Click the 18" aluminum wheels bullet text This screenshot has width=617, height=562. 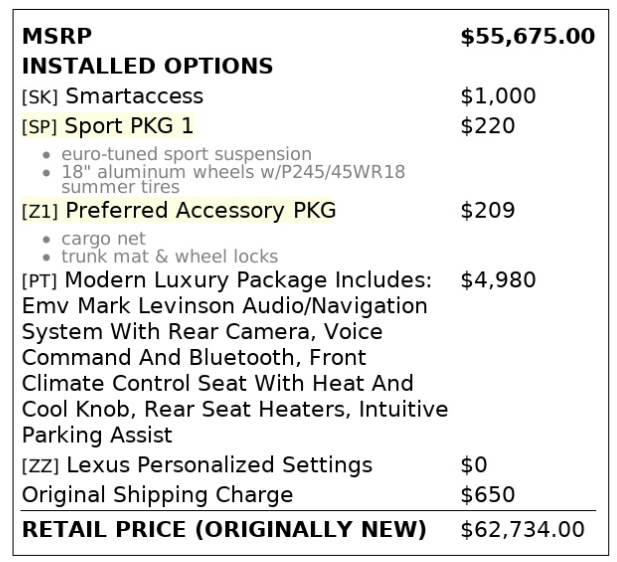point(232,171)
